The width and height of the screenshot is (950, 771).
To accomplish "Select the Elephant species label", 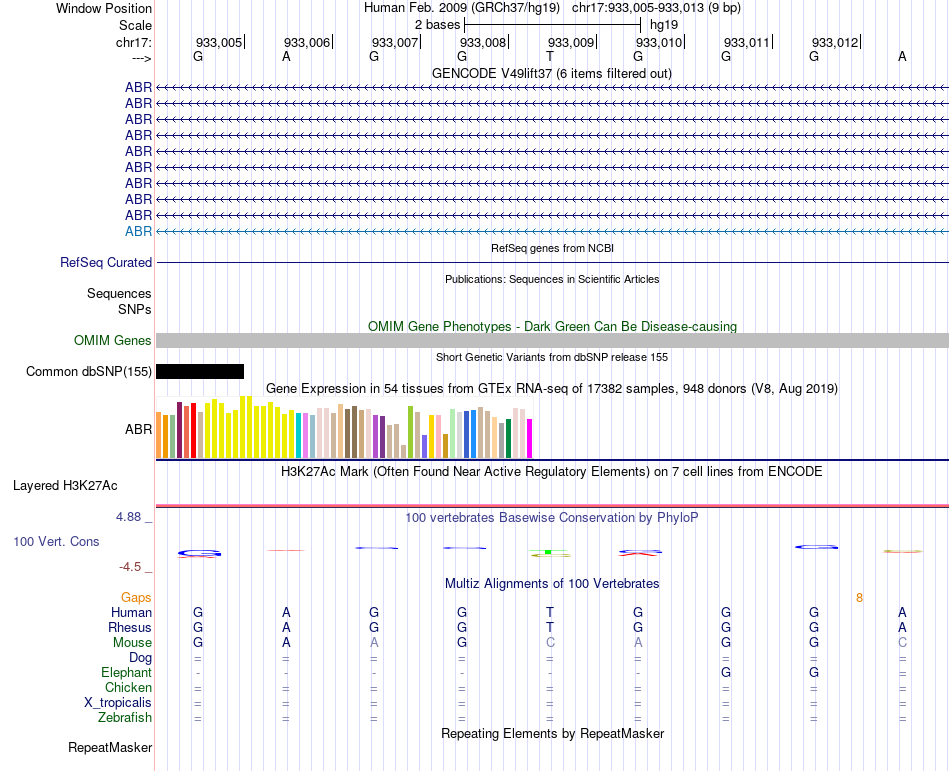I will [127, 672].
